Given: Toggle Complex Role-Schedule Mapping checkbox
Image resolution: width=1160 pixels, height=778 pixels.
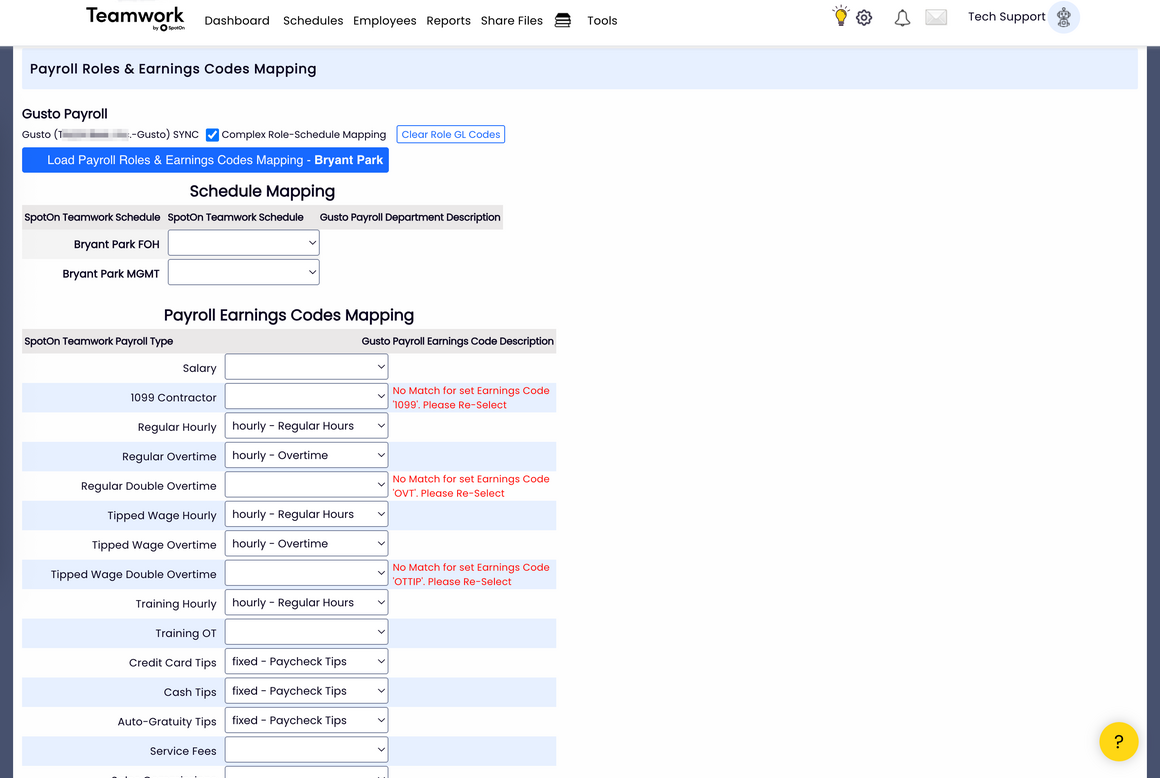Looking at the screenshot, I should (x=212, y=135).
